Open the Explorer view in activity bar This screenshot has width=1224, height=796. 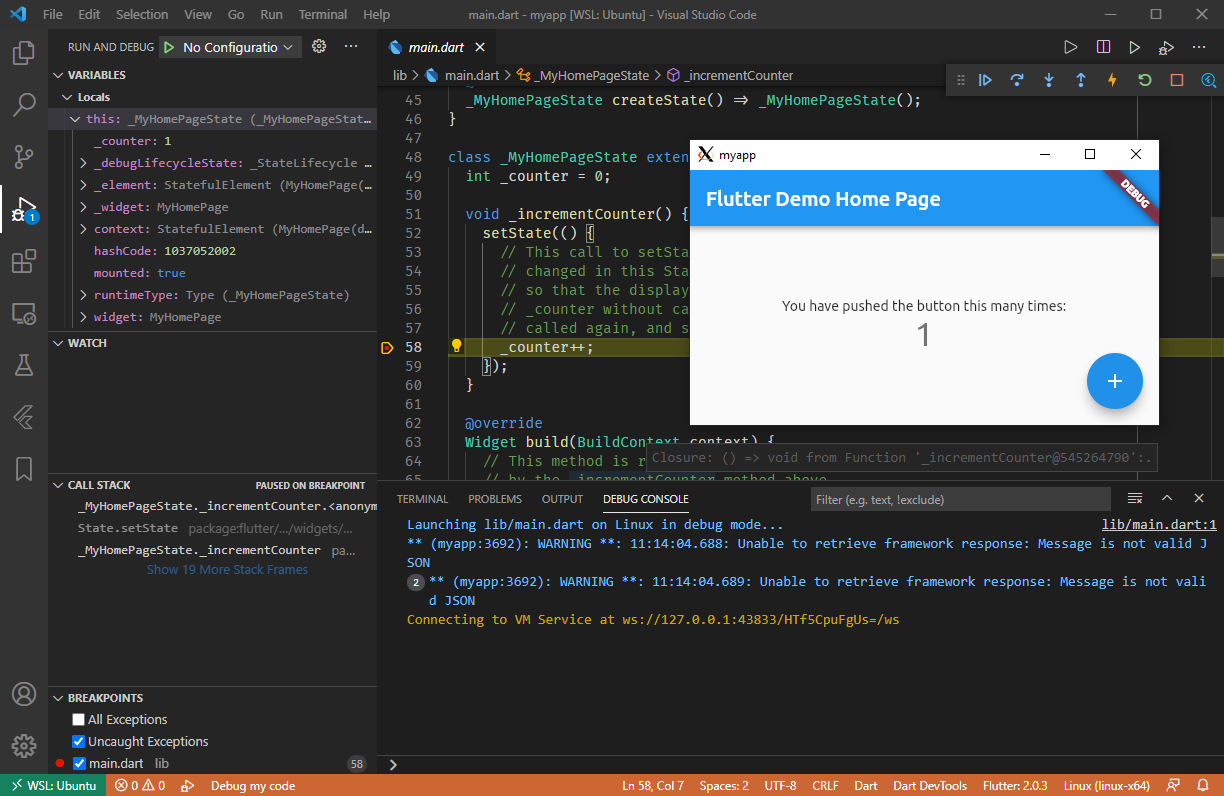24,53
